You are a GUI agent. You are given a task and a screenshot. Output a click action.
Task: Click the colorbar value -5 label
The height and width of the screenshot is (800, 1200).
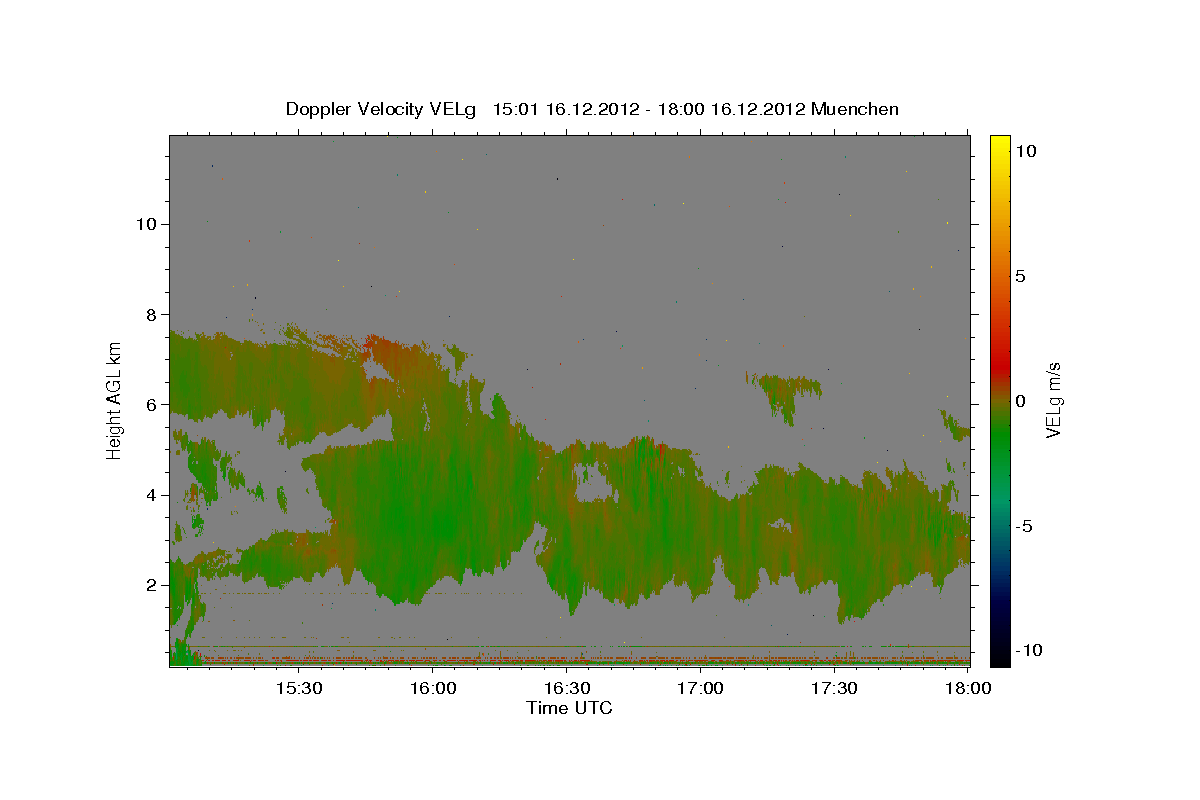(1023, 526)
